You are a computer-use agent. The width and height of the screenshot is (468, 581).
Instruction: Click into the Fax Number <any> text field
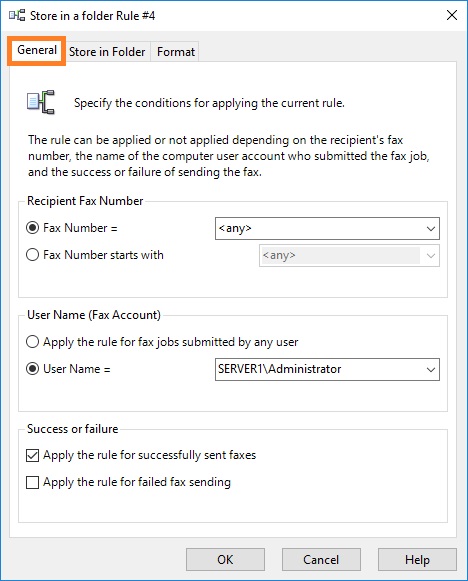click(319, 229)
